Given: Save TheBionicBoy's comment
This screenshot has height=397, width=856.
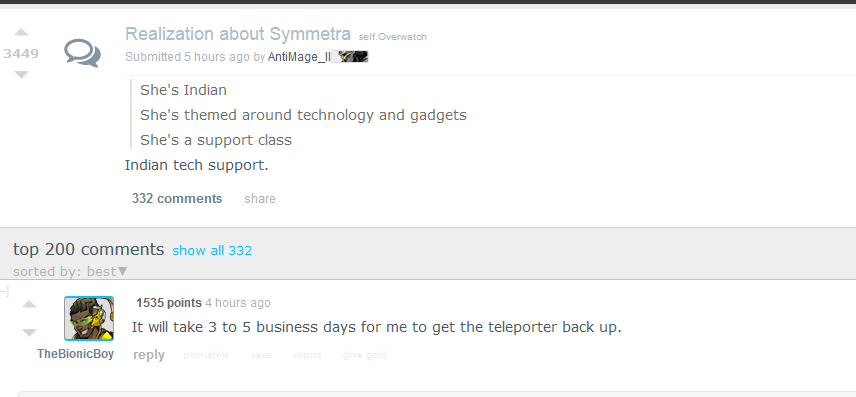Looking at the screenshot, I should (x=261, y=355).
